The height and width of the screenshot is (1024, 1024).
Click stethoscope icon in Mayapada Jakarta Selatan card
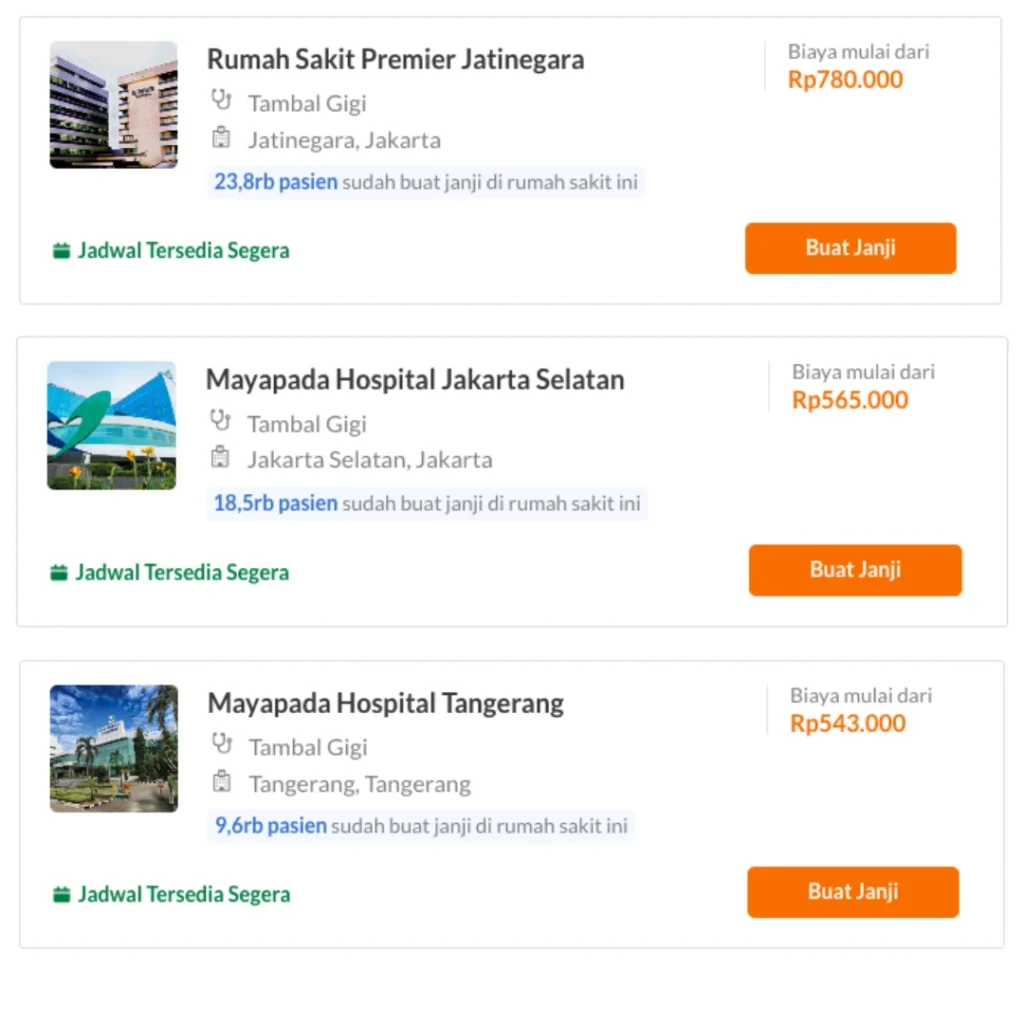[220, 421]
